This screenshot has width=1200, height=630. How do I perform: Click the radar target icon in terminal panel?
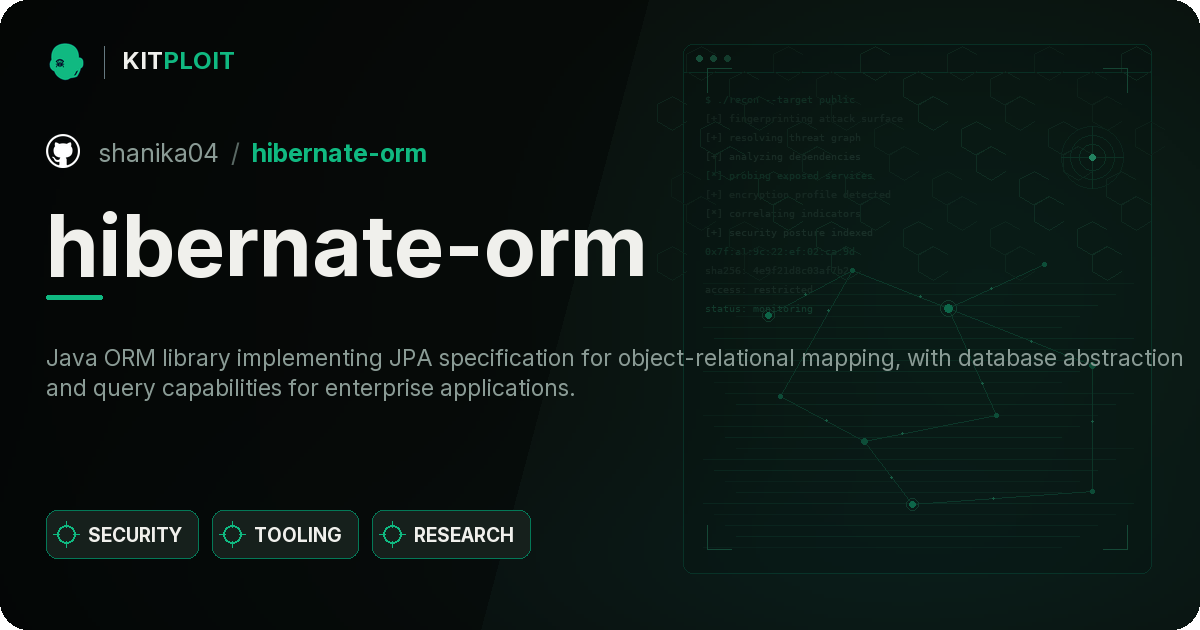[x=1092, y=157]
